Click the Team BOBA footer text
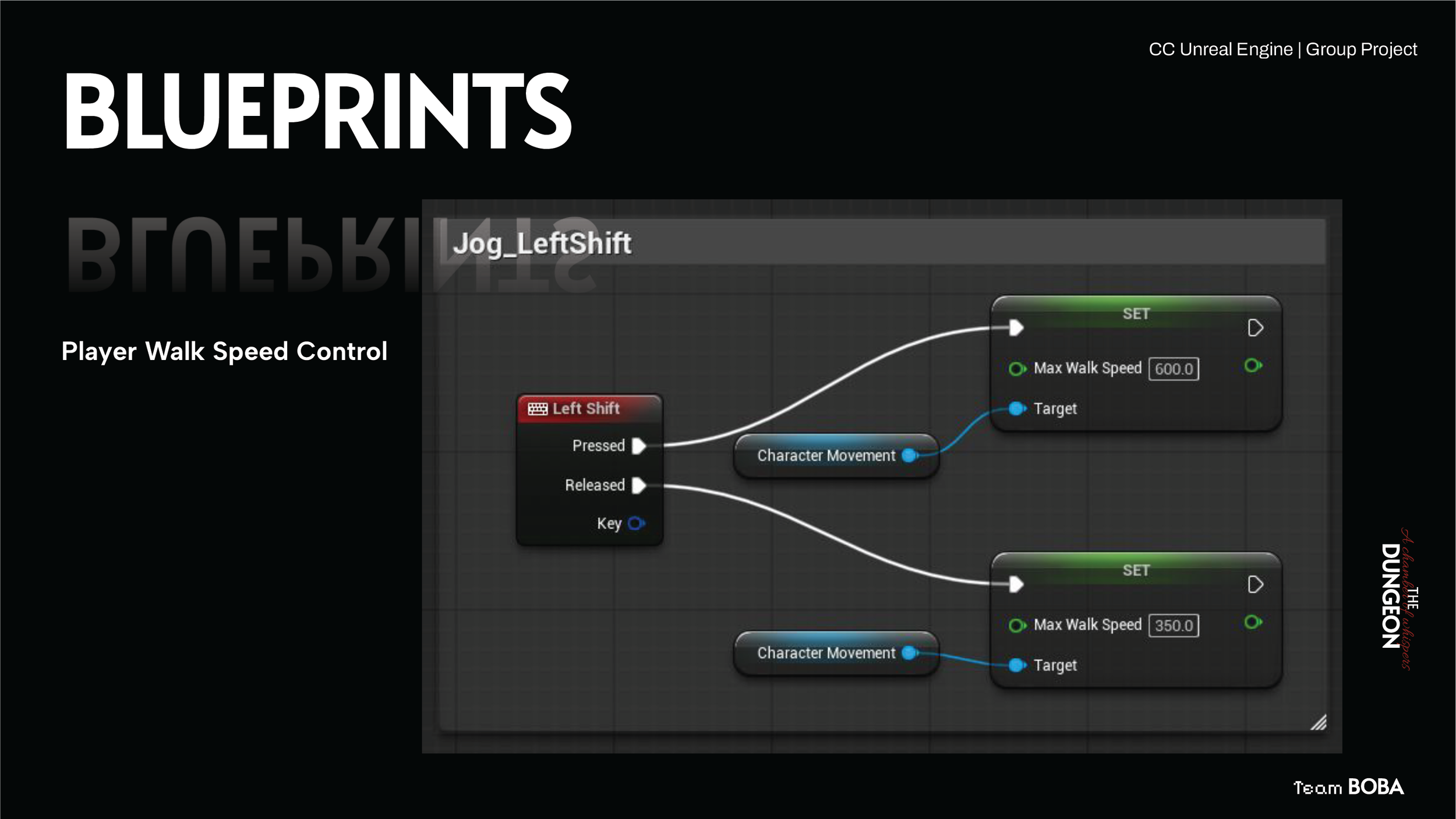The image size is (1456, 819). tap(1348, 787)
